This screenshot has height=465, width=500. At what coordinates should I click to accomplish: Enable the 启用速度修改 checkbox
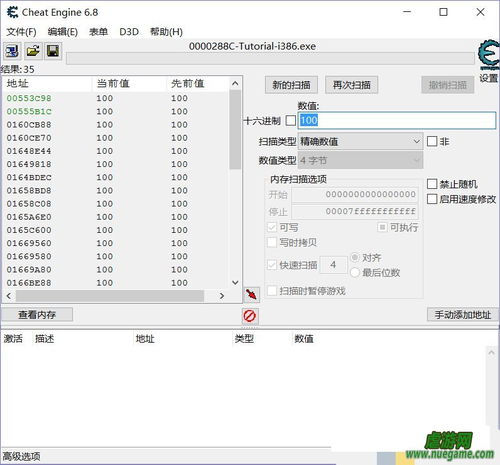pyautogui.click(x=432, y=199)
